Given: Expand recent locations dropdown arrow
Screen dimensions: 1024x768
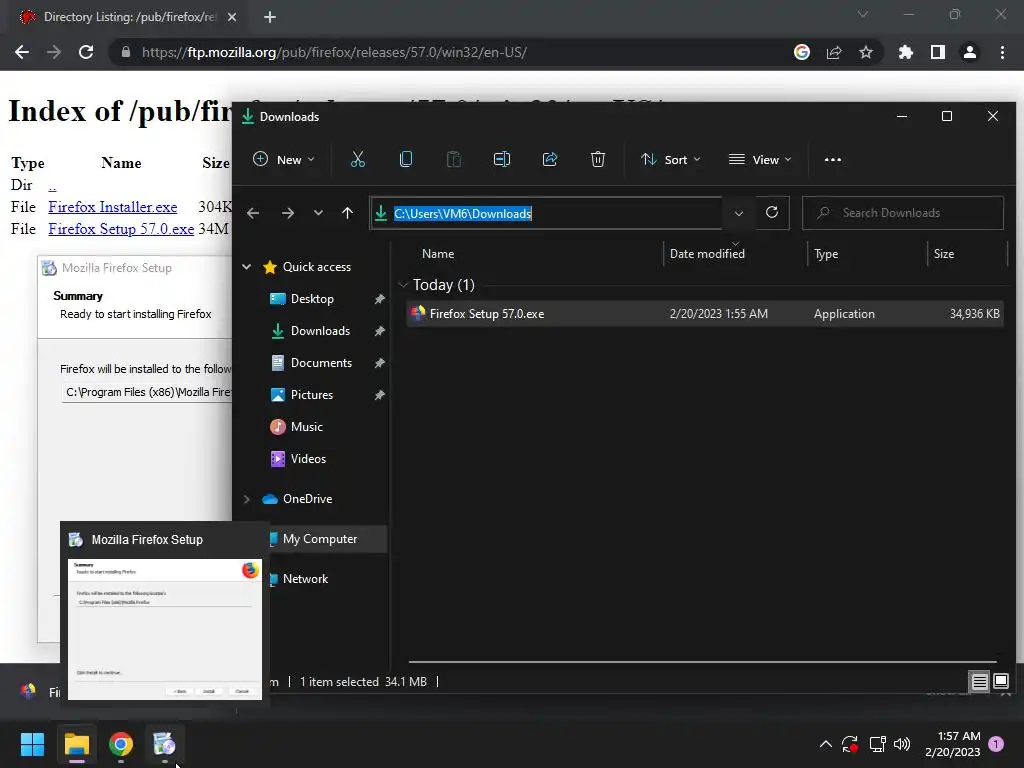Looking at the screenshot, I should 318,213.
